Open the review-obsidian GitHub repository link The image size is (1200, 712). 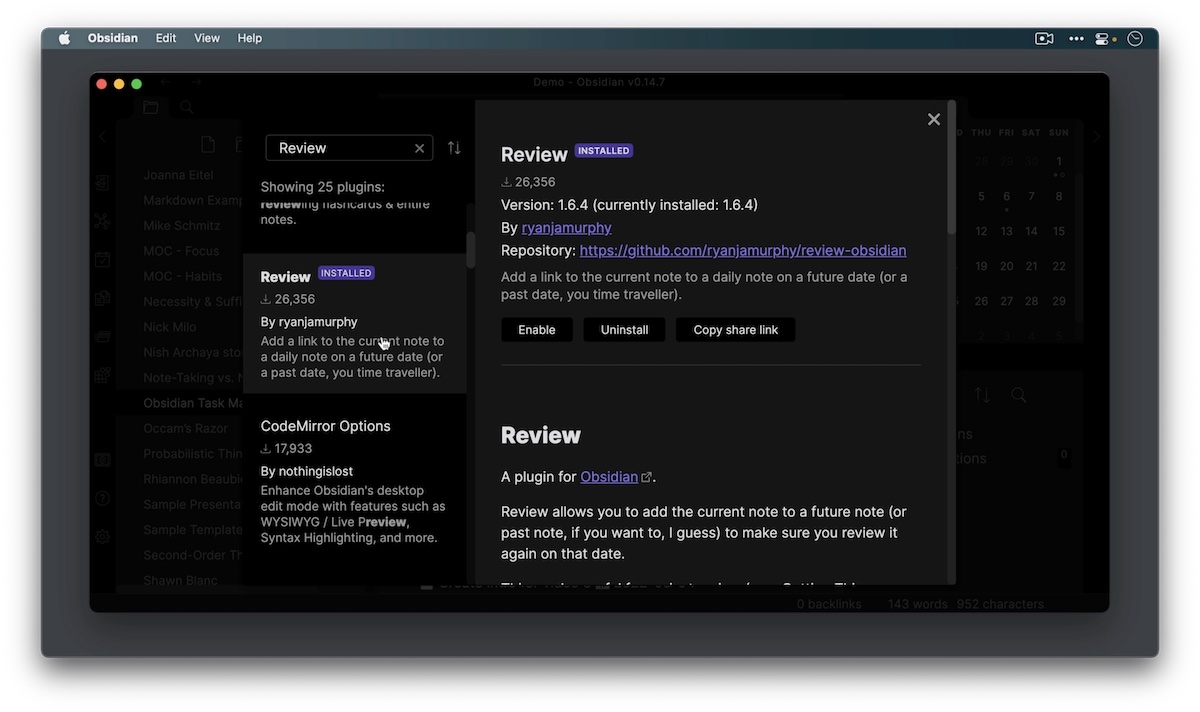pyautogui.click(x=743, y=250)
